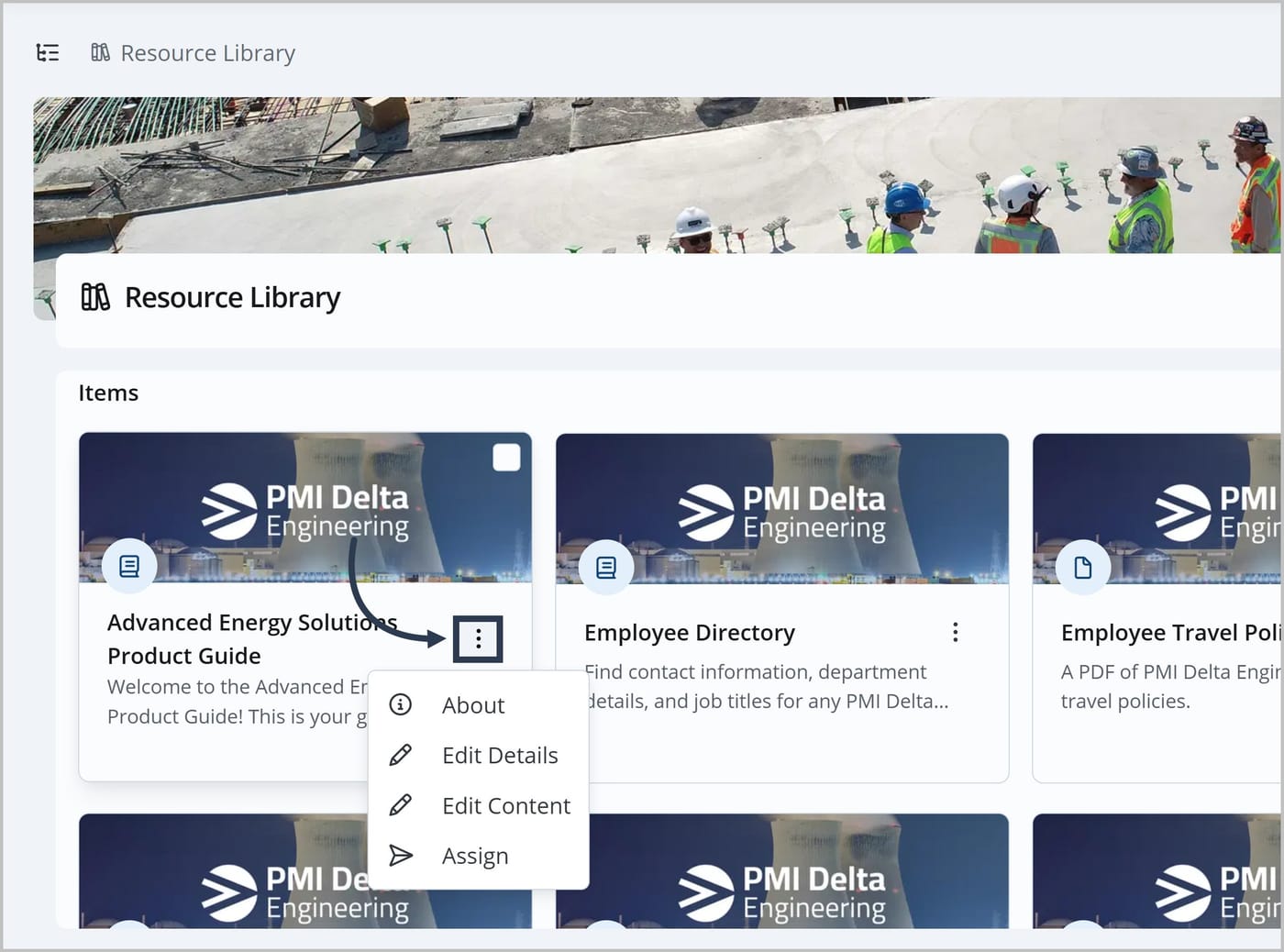Viewport: 1284px width, 952px height.
Task: Click the info icon next to About
Action: point(401,704)
